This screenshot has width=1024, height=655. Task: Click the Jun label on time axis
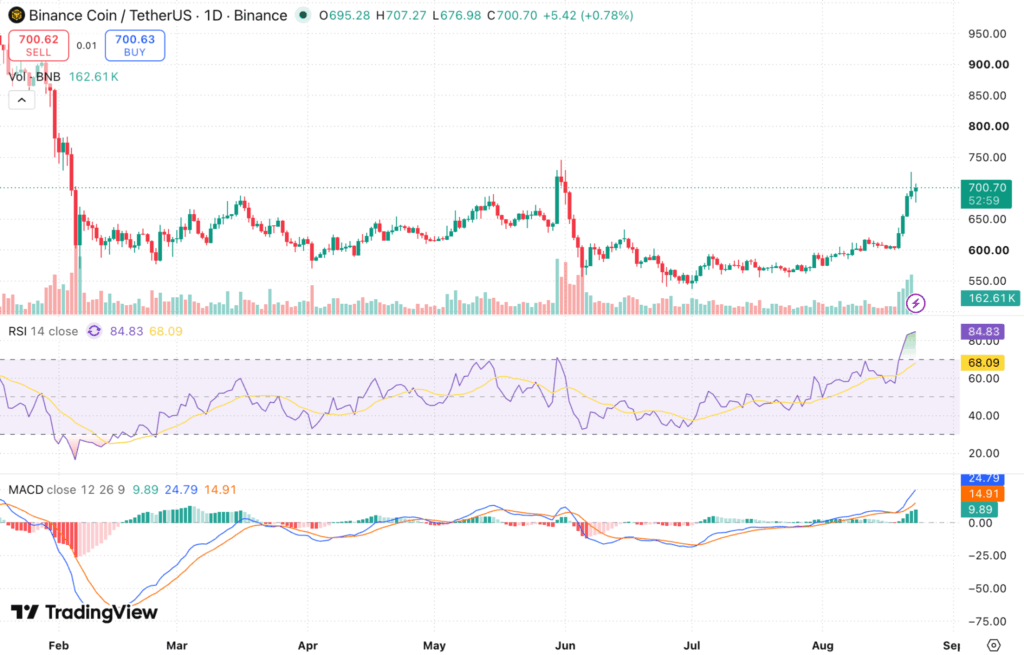[x=565, y=645]
